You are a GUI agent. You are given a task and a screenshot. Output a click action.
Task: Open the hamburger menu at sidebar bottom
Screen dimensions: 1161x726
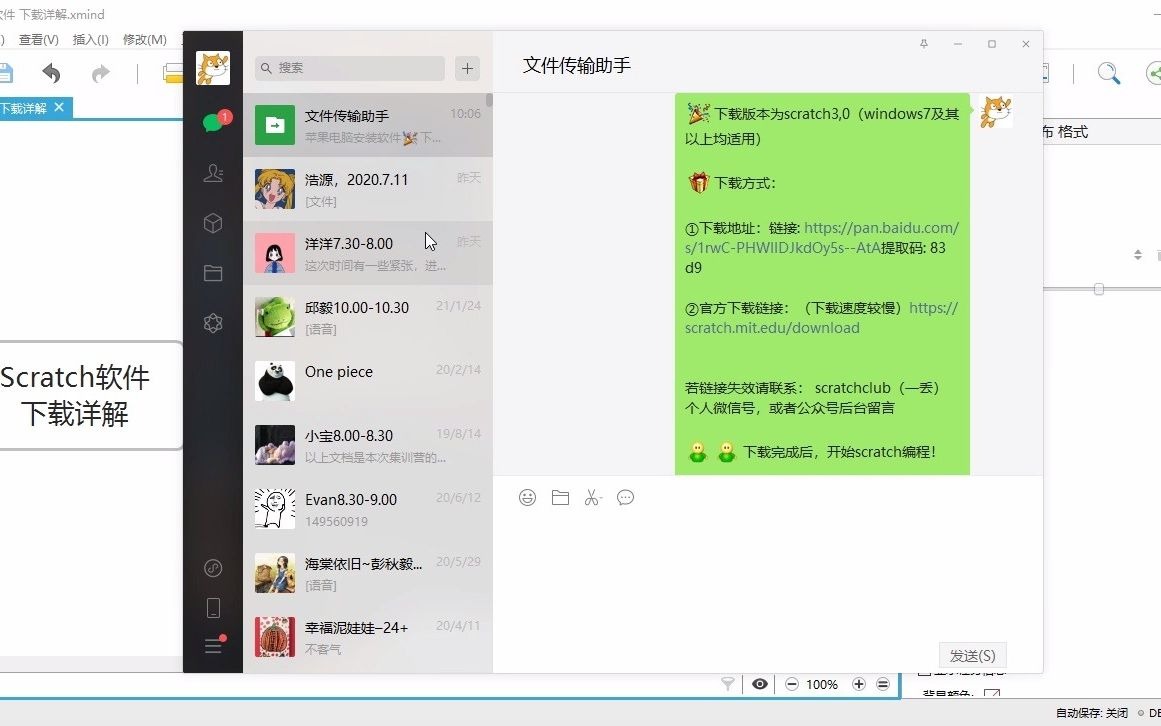pos(213,646)
